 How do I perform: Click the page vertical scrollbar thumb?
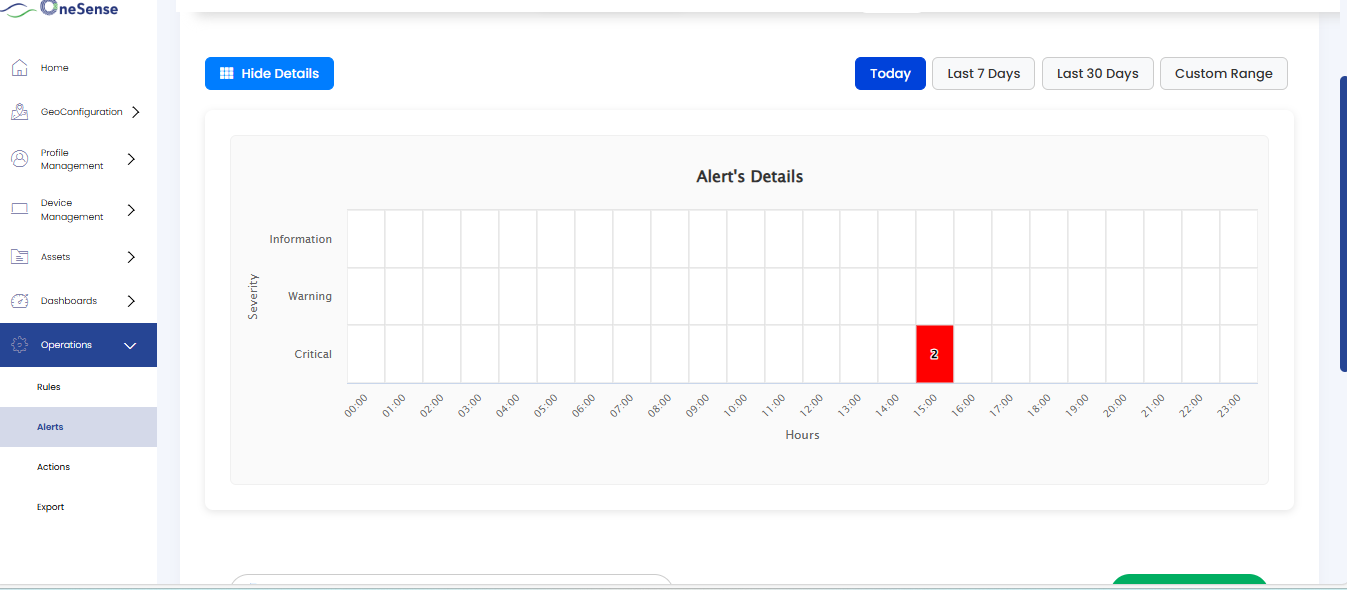pyautogui.click(x=1343, y=224)
